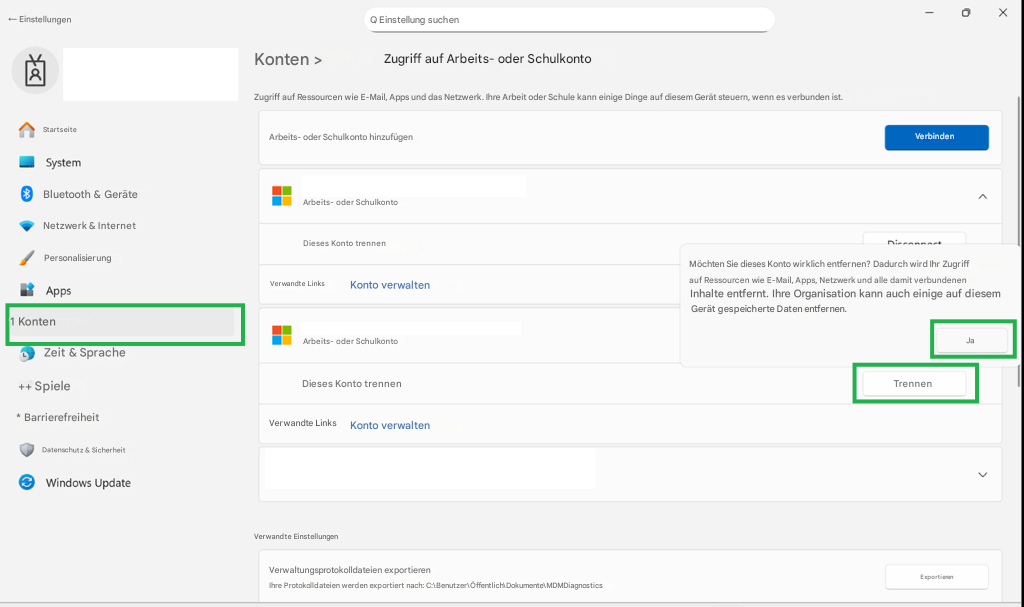Go back via Einstellungen breadcrumb
The height and width of the screenshot is (607, 1024).
39,18
